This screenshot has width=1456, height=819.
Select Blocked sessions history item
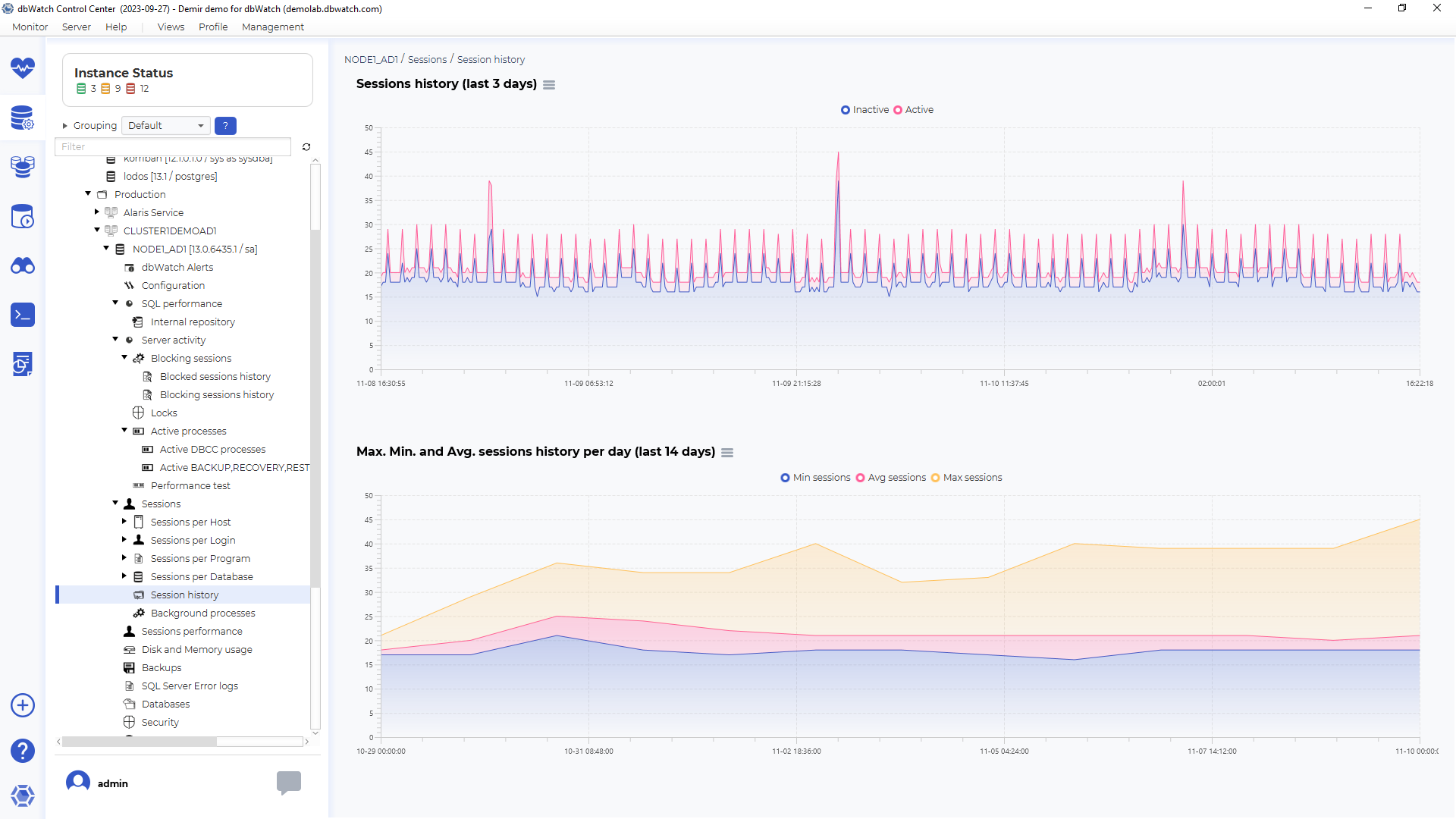click(215, 376)
